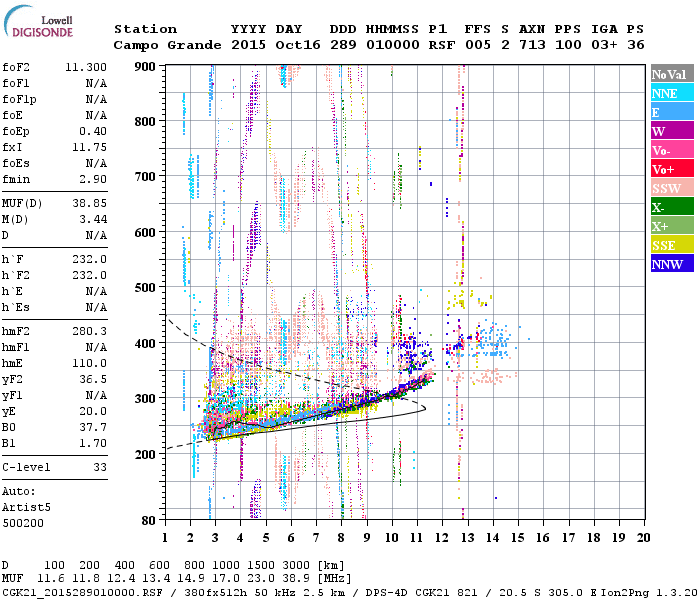
Task: Select the Vo- pink legend swatch
Action: coord(672,150)
